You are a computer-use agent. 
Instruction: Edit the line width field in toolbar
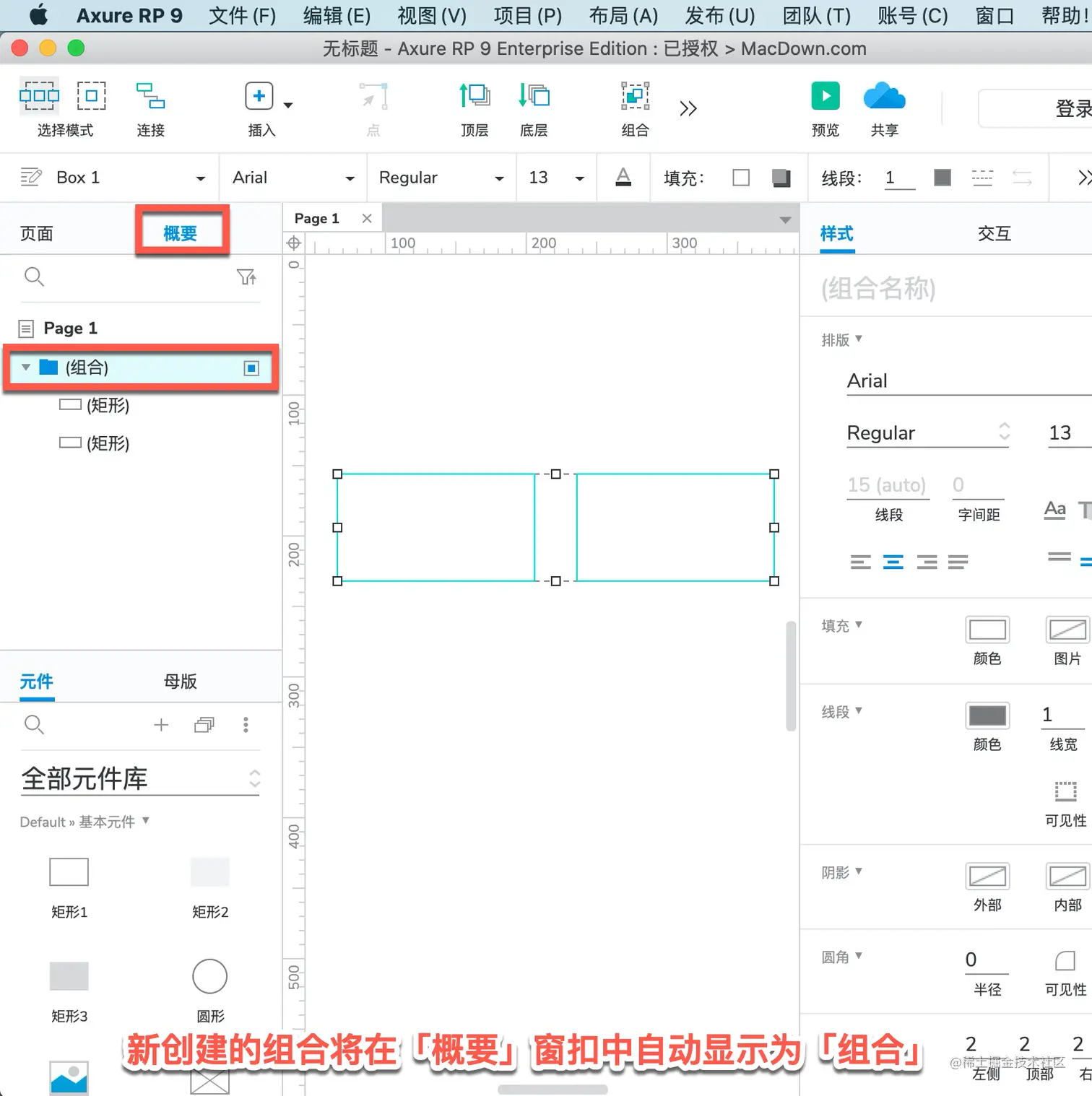coord(899,178)
